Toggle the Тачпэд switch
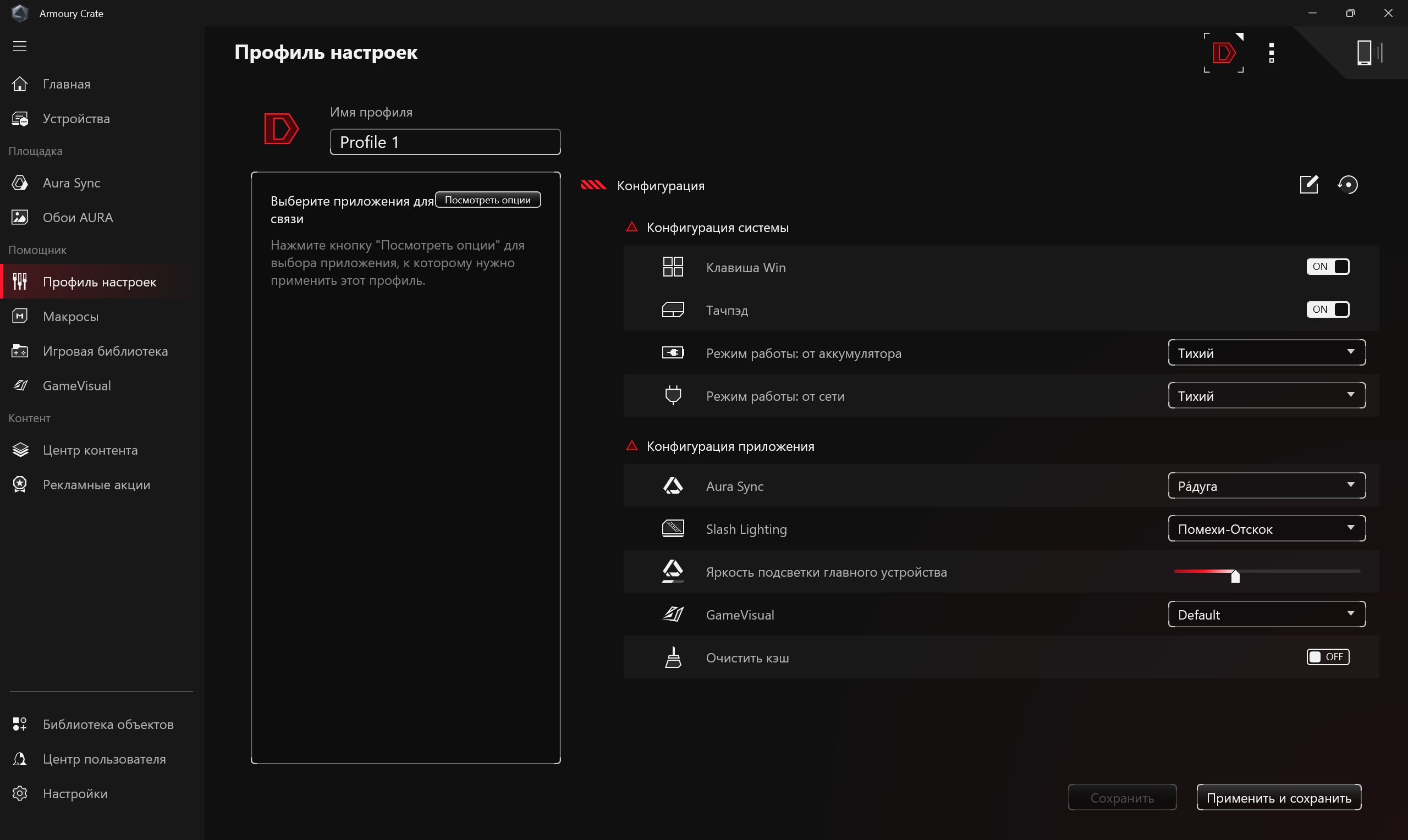Image resolution: width=1408 pixels, height=840 pixels. point(1328,310)
